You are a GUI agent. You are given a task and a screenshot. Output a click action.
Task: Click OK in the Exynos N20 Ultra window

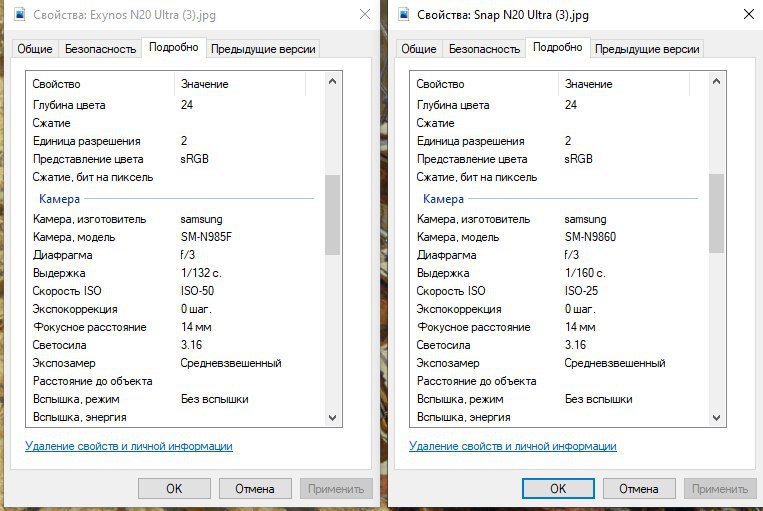(x=174, y=489)
